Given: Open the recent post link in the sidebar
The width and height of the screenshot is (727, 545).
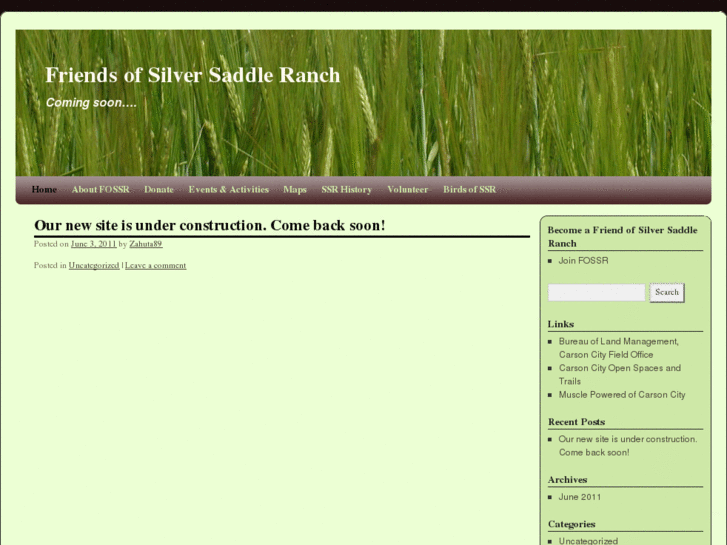Looking at the screenshot, I should pyautogui.click(x=628, y=446).
